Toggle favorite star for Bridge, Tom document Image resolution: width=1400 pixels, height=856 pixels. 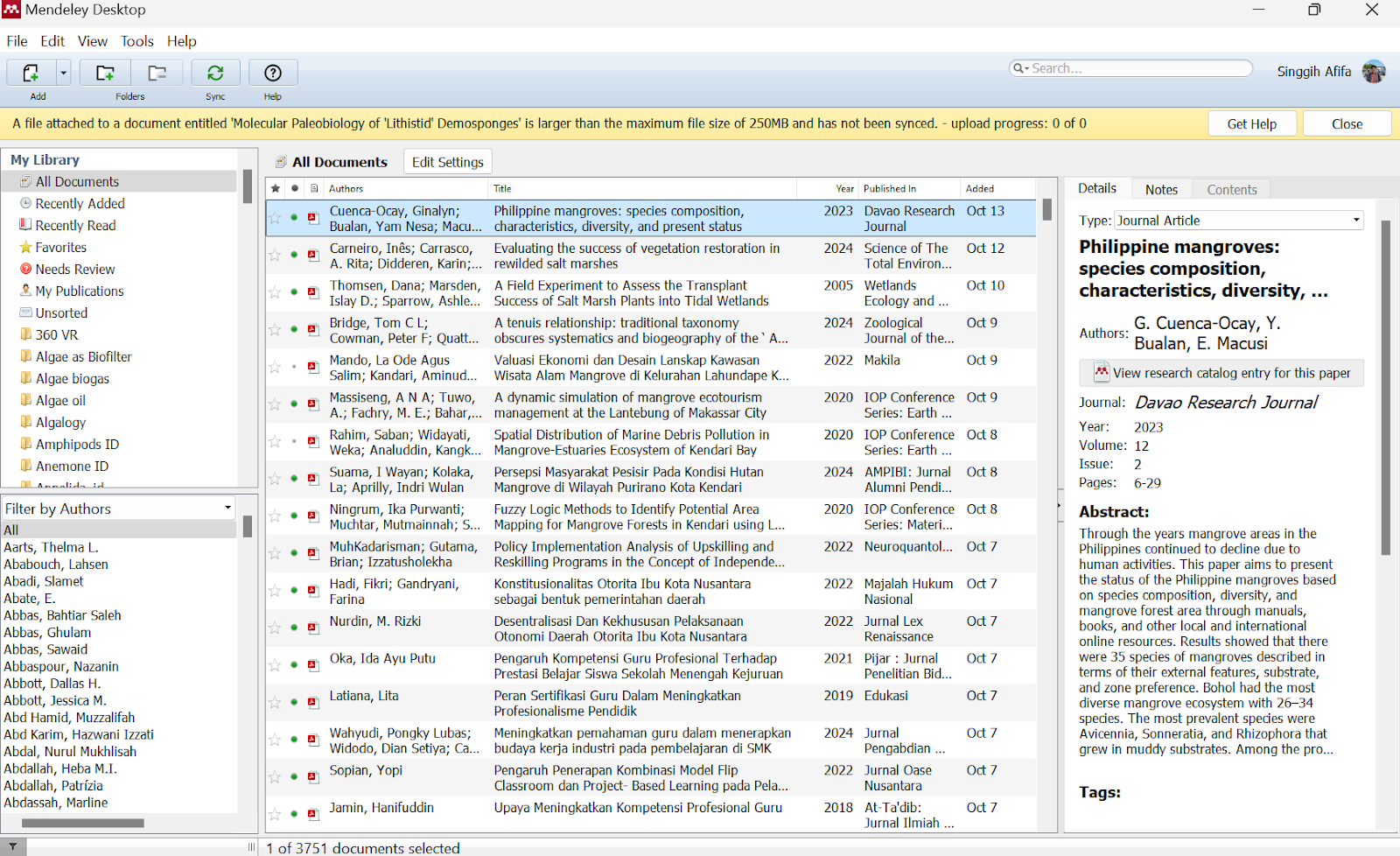[x=275, y=330]
